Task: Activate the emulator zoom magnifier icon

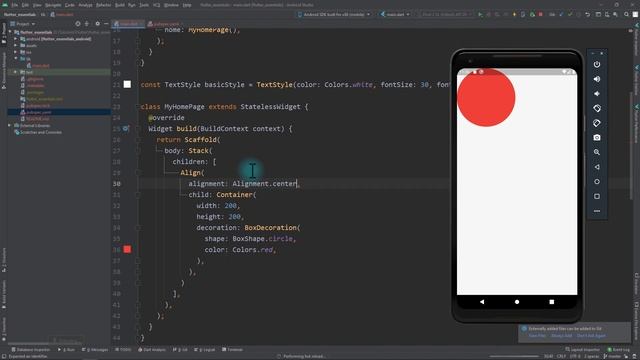Action: coord(597,152)
